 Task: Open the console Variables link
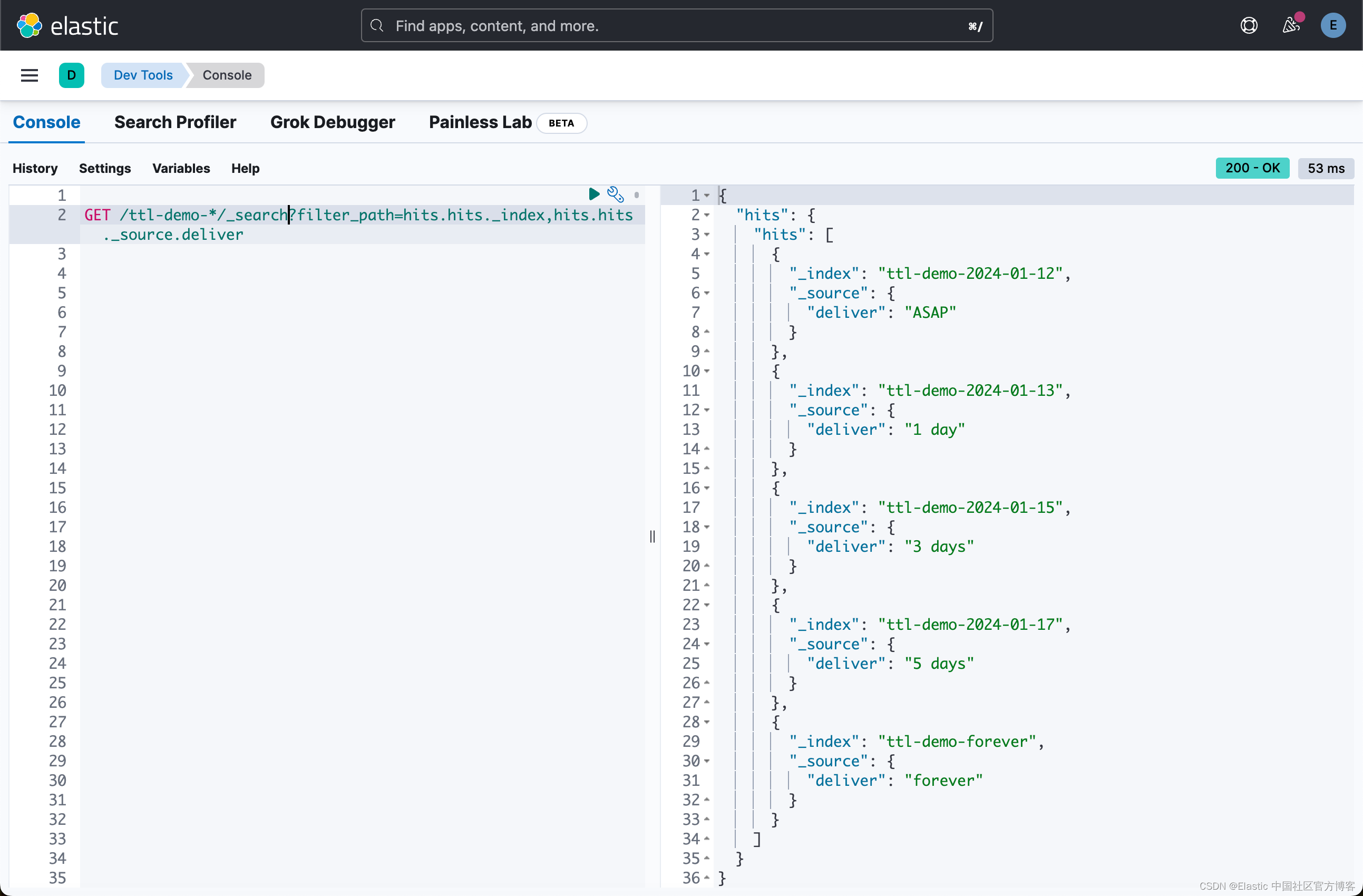point(181,168)
